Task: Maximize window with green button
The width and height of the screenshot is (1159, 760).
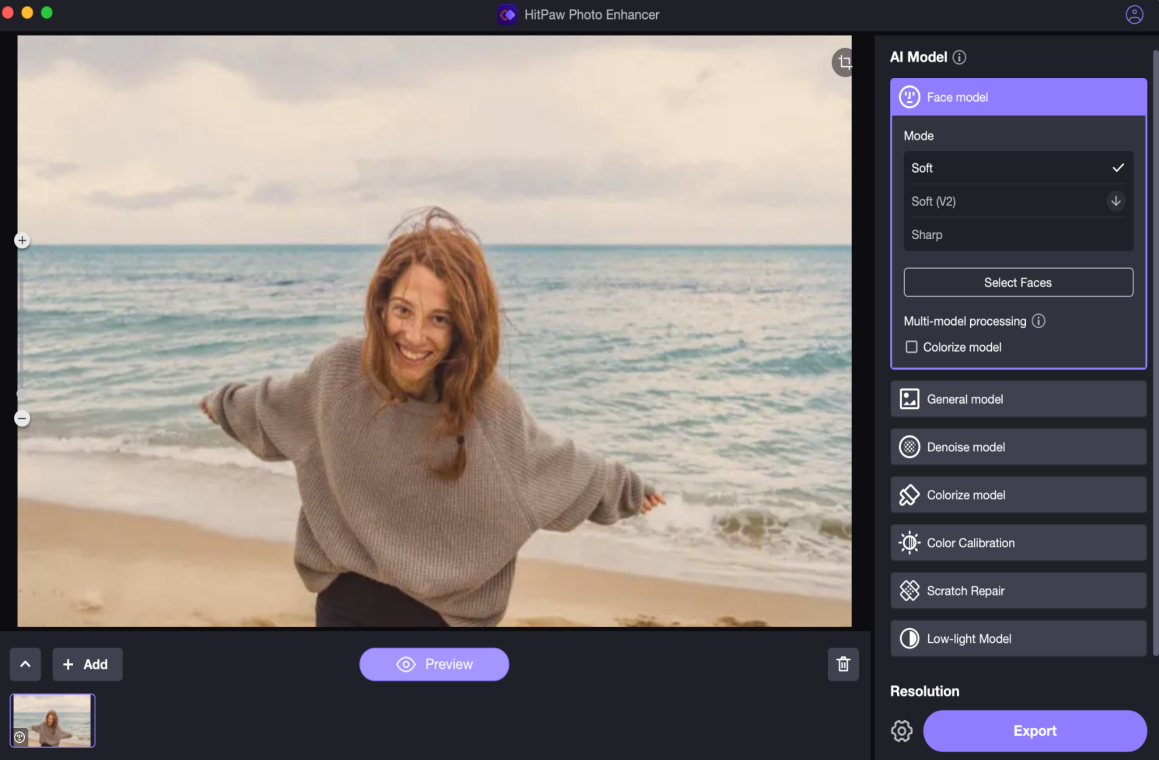Action: (x=47, y=13)
